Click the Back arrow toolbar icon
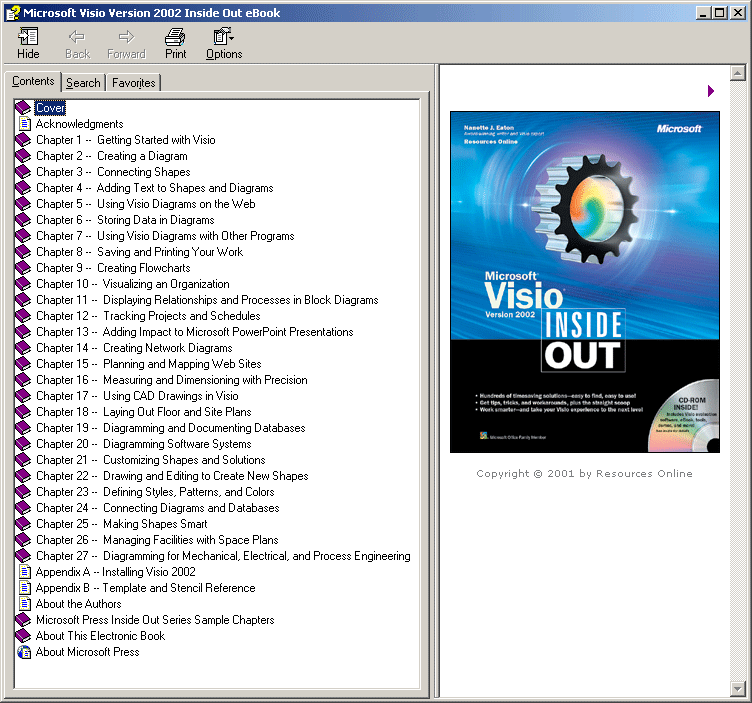The width and height of the screenshot is (752, 703). click(x=77, y=43)
